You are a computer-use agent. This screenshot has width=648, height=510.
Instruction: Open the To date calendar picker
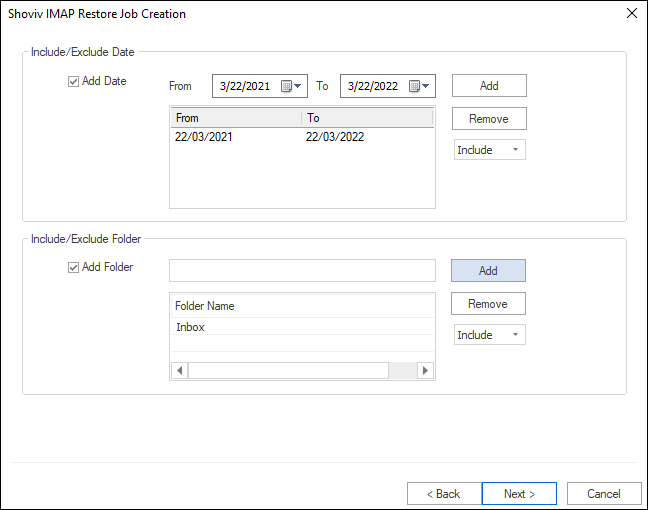(x=419, y=86)
